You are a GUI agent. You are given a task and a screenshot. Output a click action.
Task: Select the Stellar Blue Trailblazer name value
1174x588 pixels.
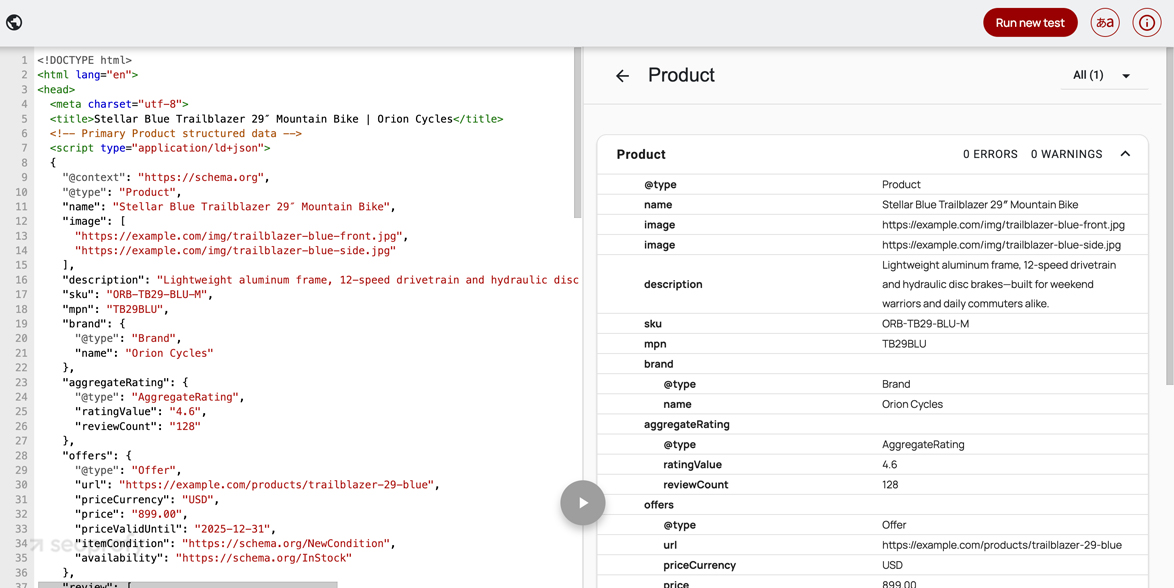[980, 204]
